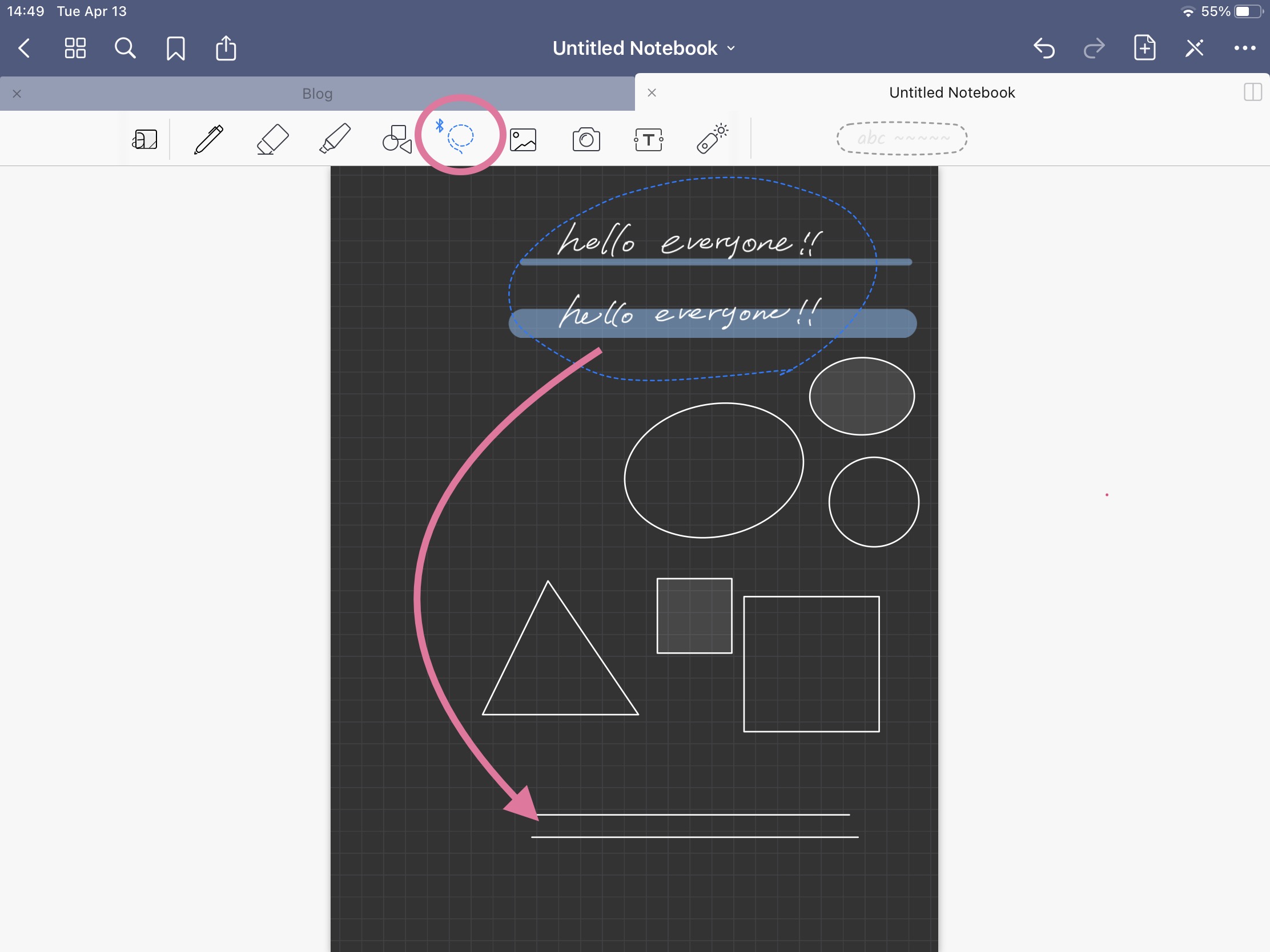Open the Image insert tool
The image size is (1270, 952).
tap(523, 139)
